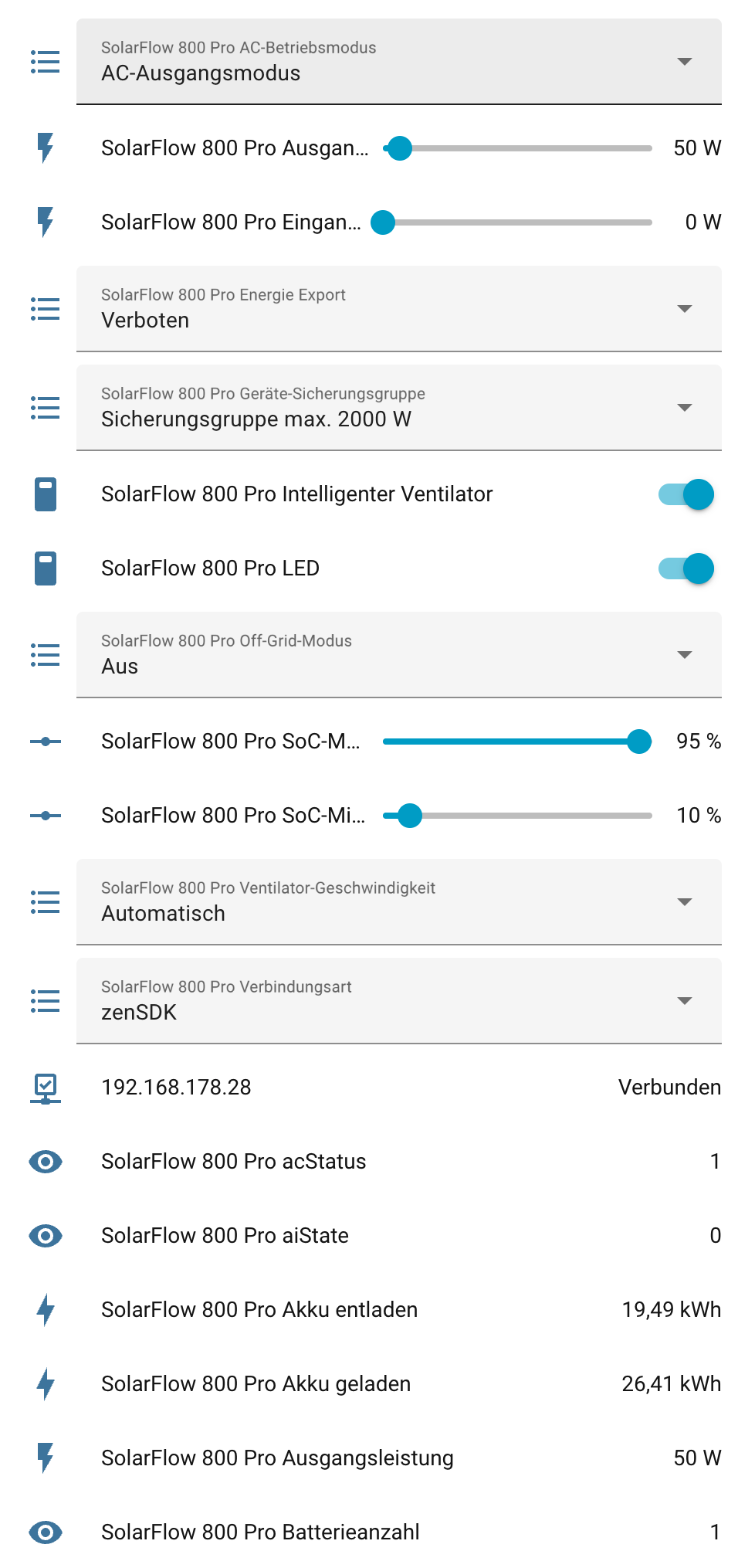This screenshot has width=738, height=1568.
Task: Open the Verbindungsart zenSDK dropdown
Action: click(x=399, y=1001)
